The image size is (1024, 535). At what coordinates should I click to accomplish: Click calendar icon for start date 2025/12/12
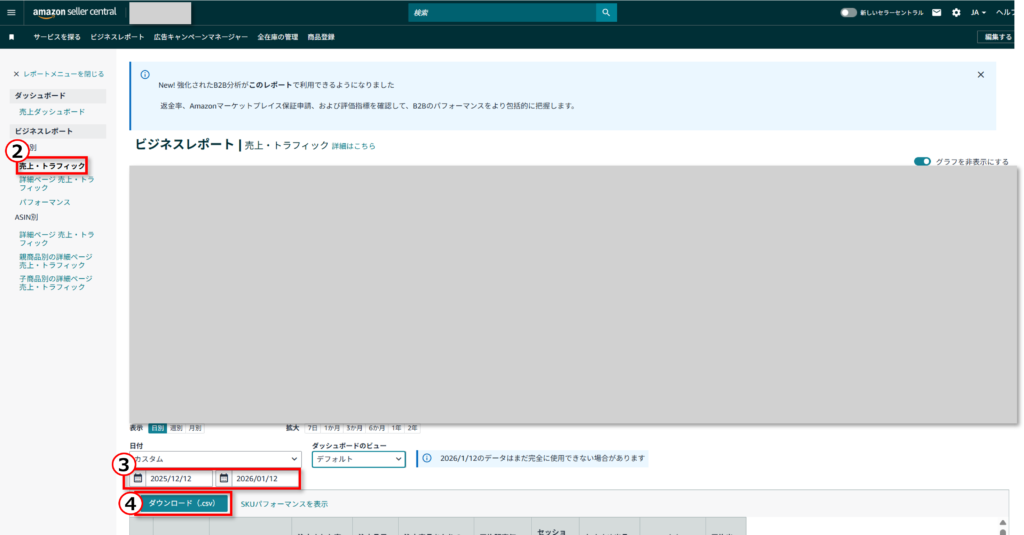tap(138, 478)
